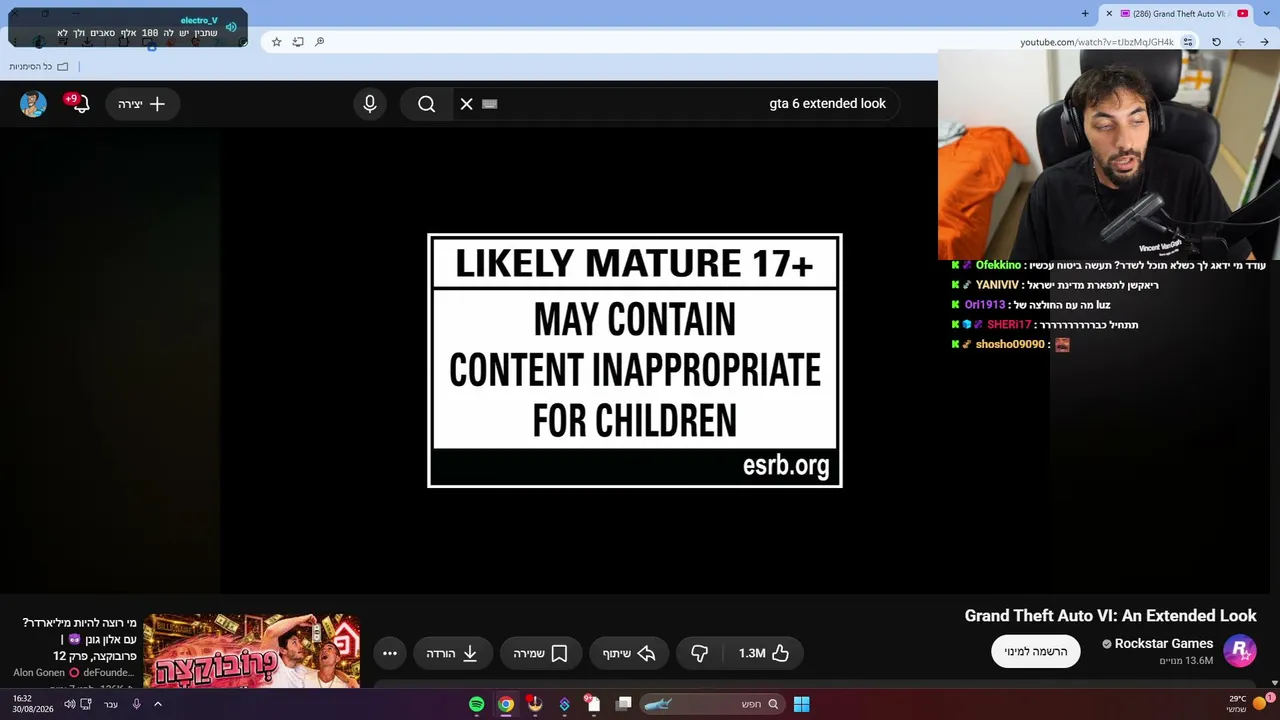Open the YouTube account avatar menu
Screen dimensions: 1280x720
(x=33, y=104)
